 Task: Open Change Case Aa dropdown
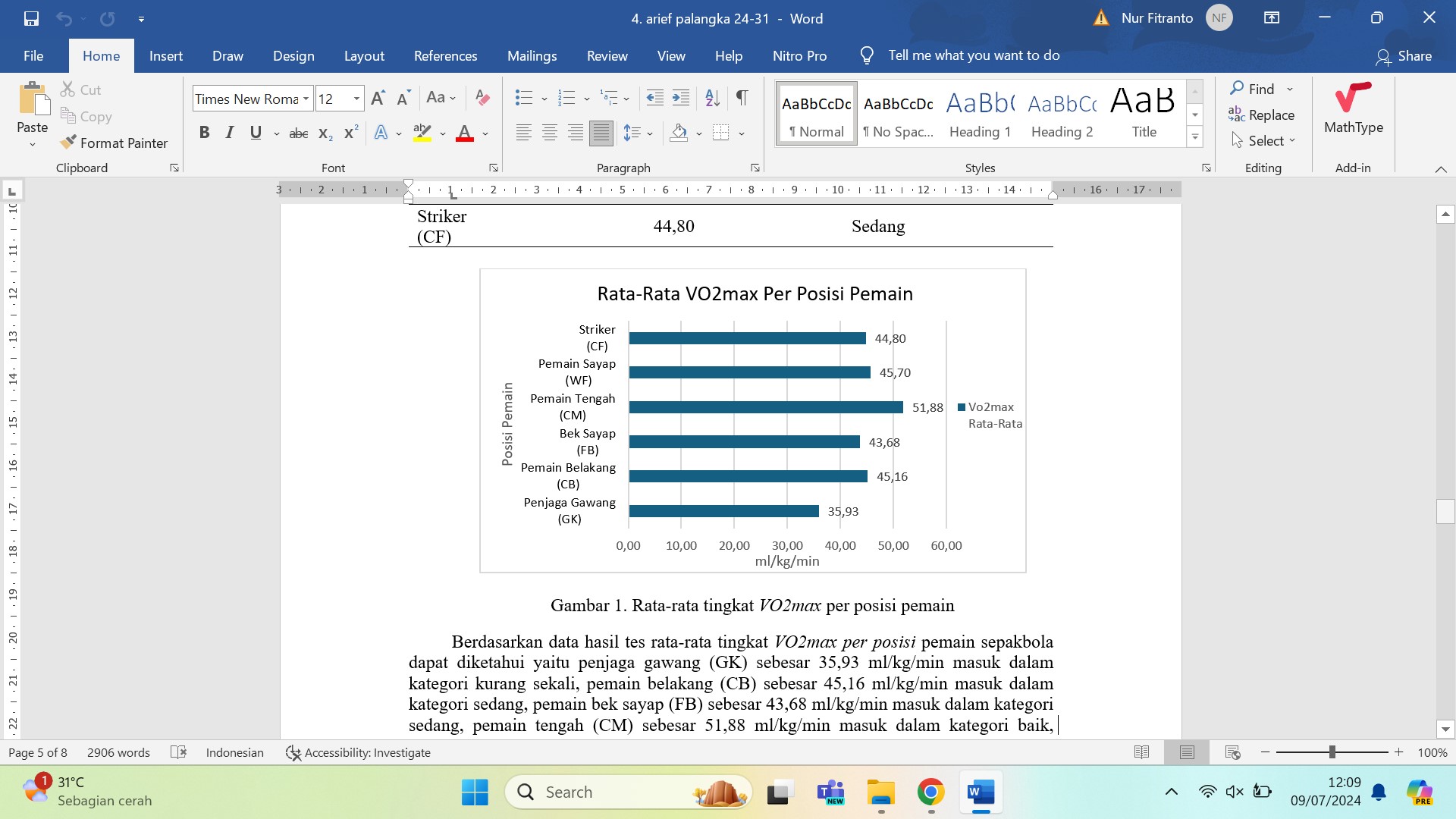(441, 98)
